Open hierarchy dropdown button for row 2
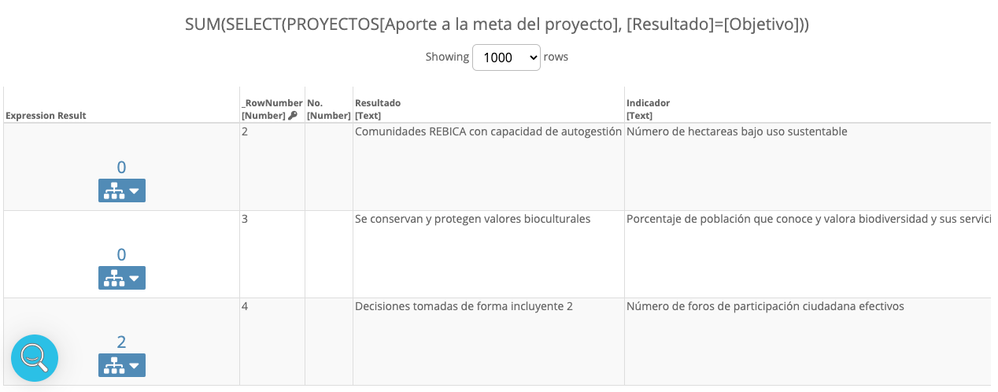This screenshot has width=998, height=392. (122, 190)
